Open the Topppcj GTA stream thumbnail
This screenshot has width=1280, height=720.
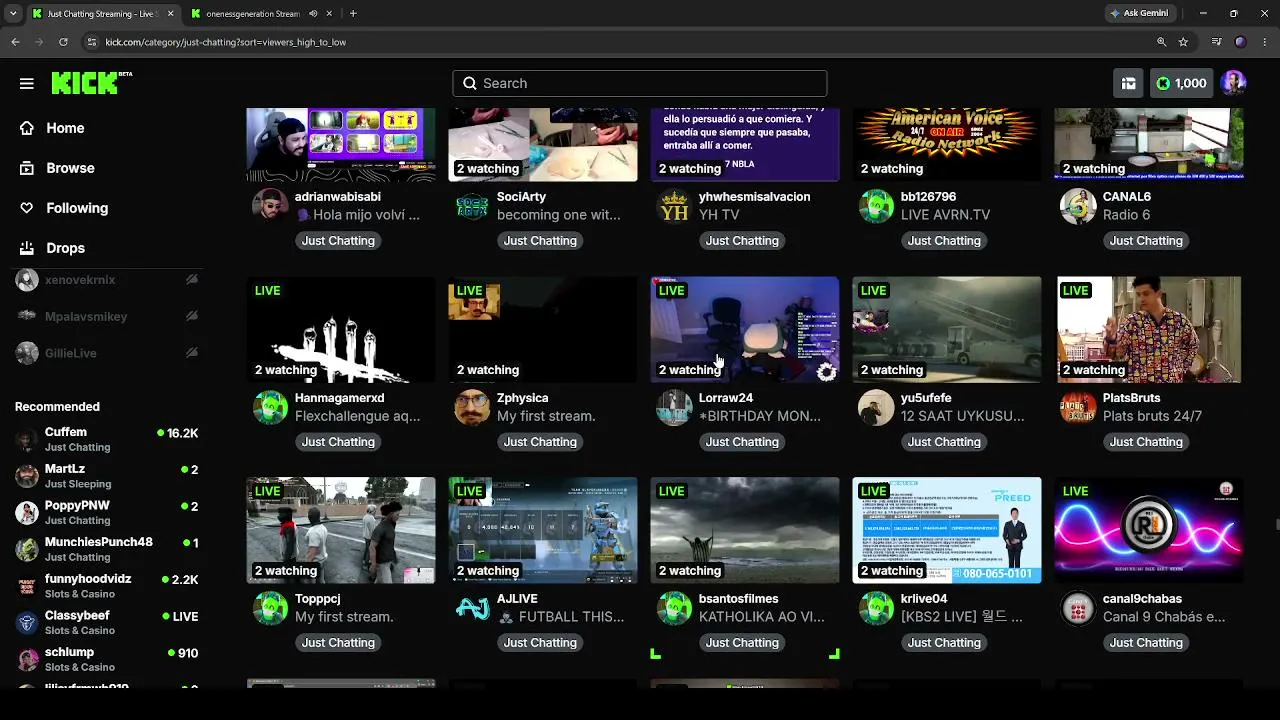(341, 530)
